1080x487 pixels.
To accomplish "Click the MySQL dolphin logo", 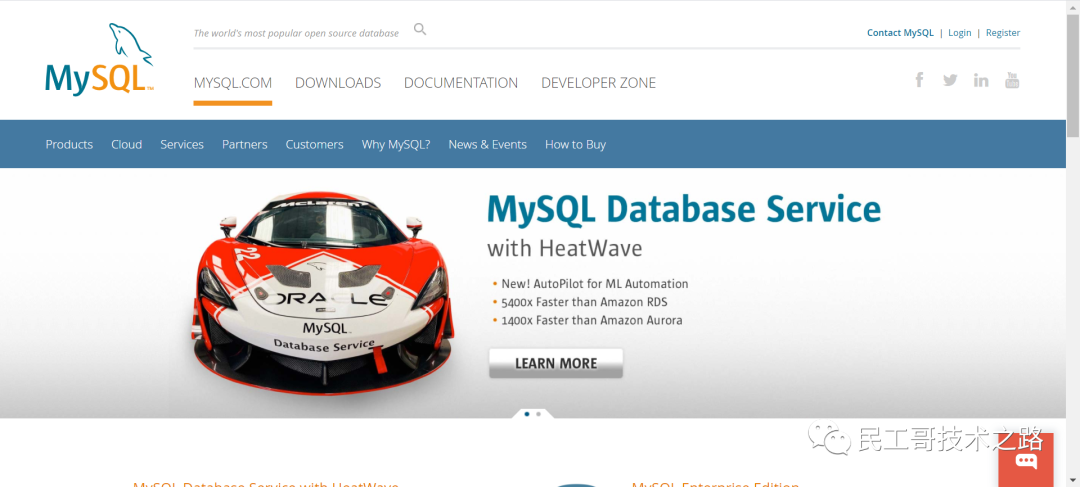I will click(99, 60).
